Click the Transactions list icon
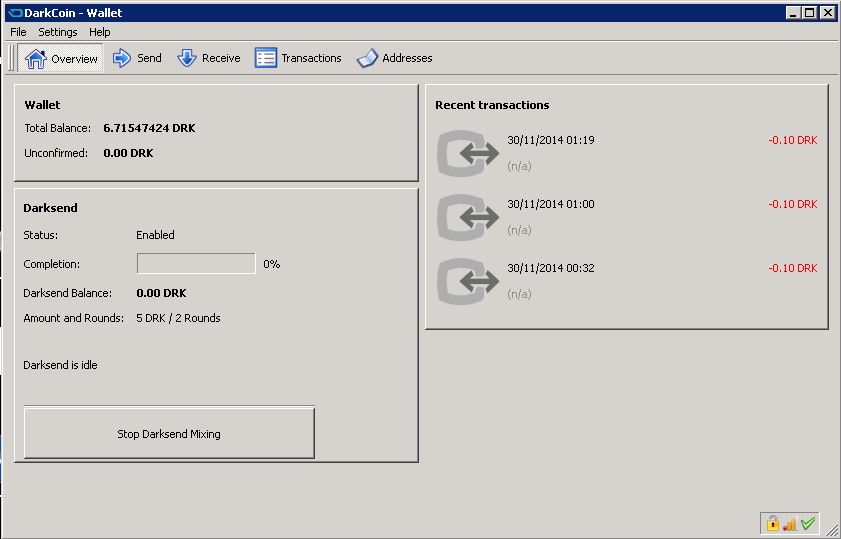 click(265, 58)
